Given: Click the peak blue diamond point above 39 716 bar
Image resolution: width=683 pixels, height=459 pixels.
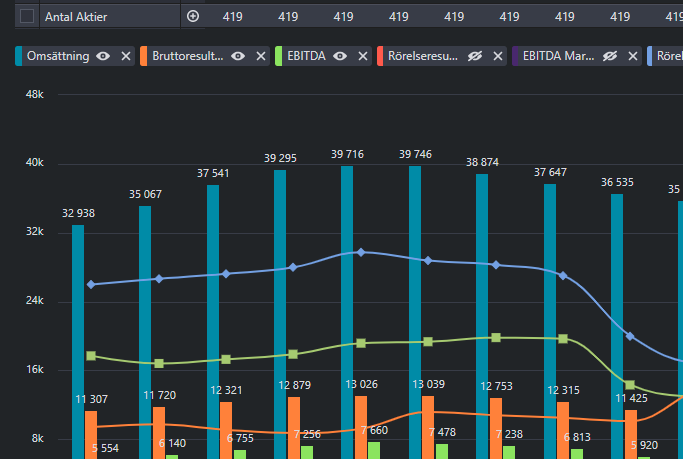Looking at the screenshot, I should (361, 252).
